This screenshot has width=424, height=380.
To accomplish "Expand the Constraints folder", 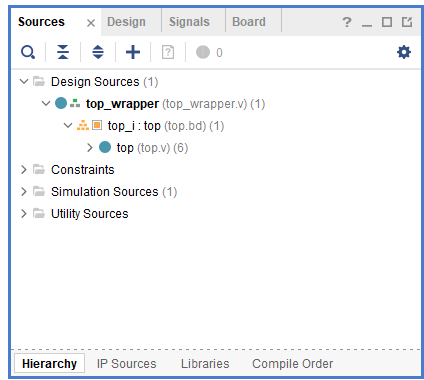I will point(24,169).
